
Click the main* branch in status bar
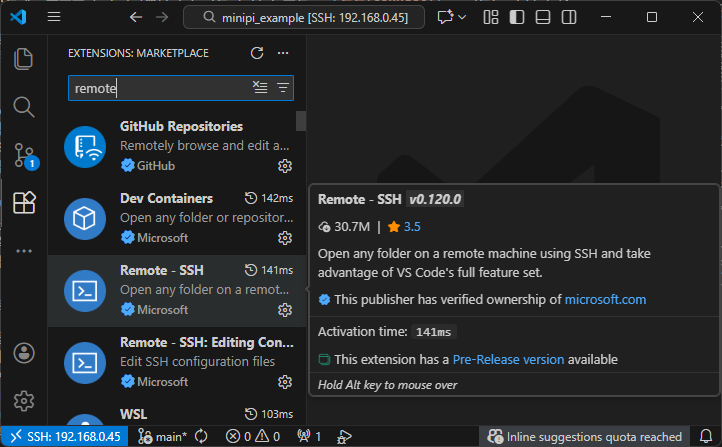click(x=163, y=436)
